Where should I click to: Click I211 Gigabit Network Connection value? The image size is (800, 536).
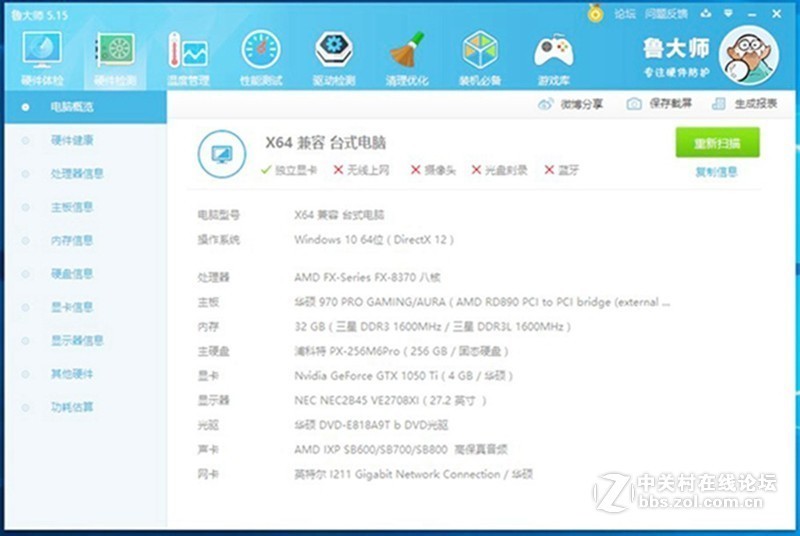pos(413,474)
